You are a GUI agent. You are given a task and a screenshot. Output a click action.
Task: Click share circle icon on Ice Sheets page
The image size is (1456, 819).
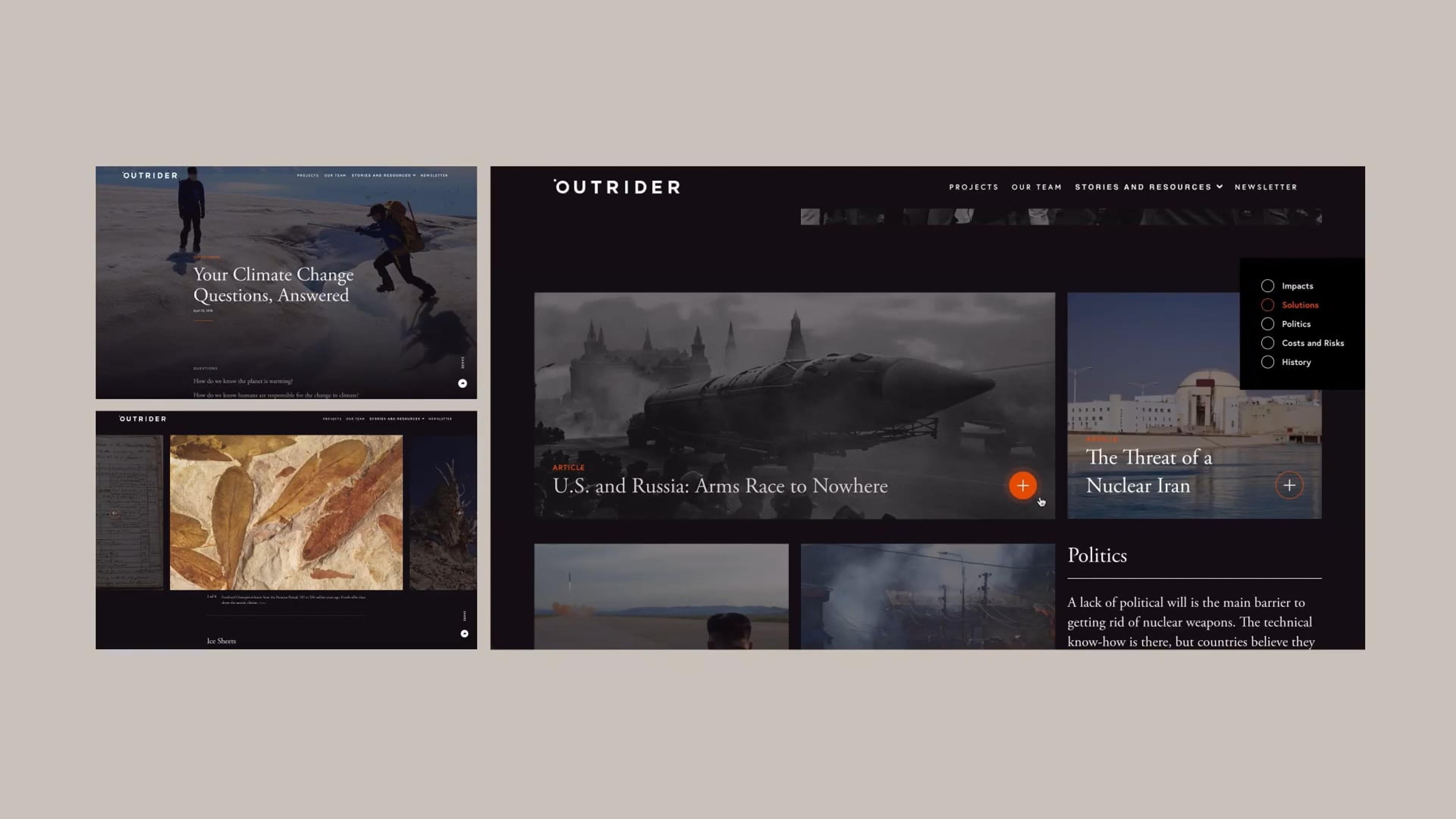click(464, 634)
